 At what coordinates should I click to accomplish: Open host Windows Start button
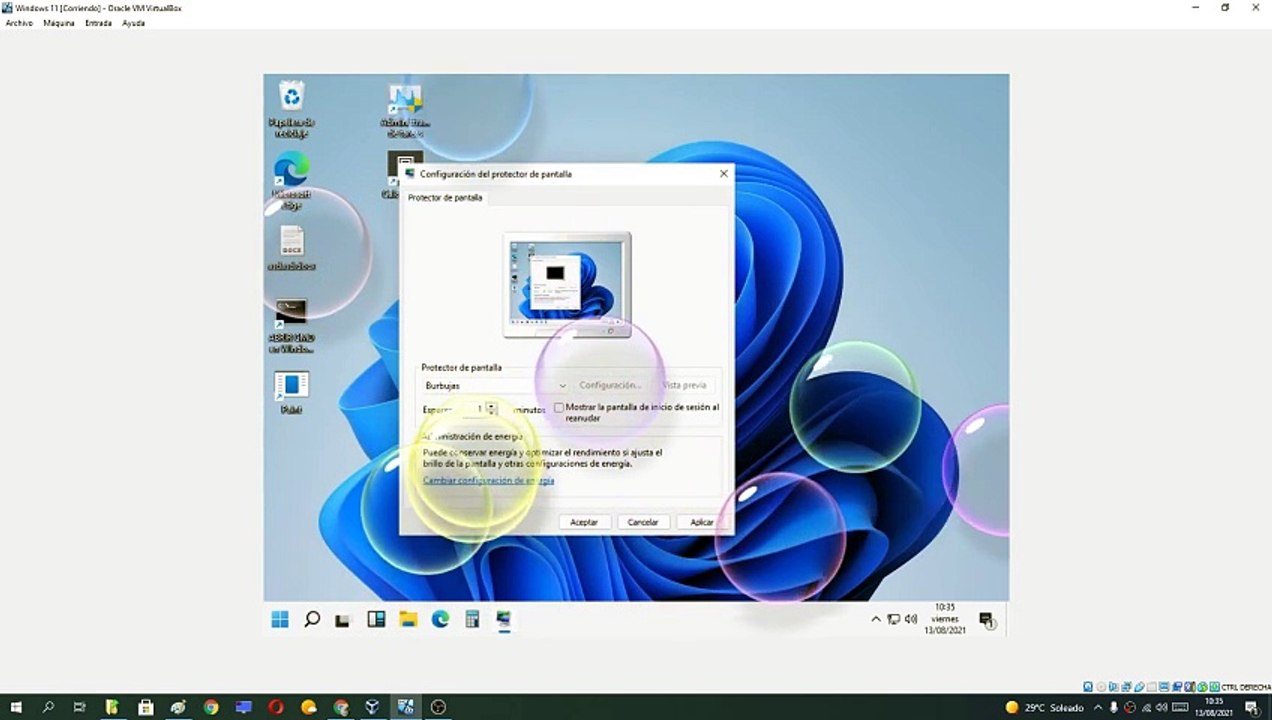click(15, 707)
